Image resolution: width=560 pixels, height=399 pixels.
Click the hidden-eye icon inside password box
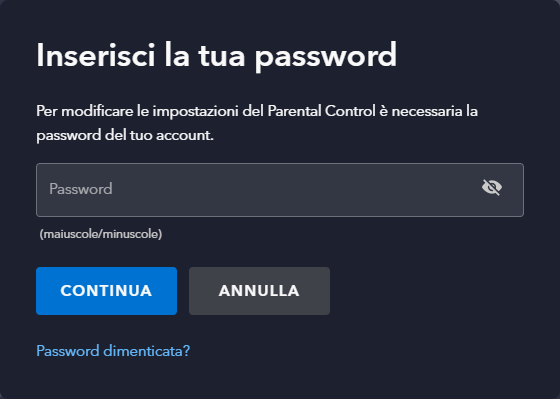coord(492,188)
